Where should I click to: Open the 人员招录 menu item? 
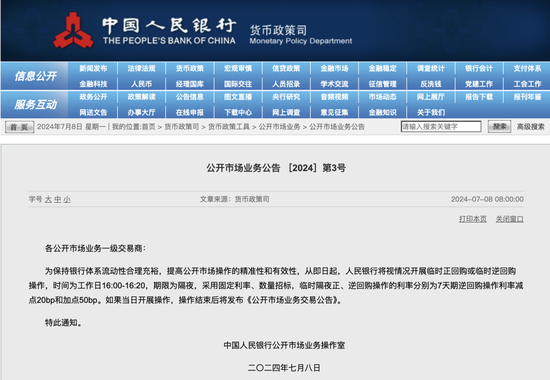286,84
